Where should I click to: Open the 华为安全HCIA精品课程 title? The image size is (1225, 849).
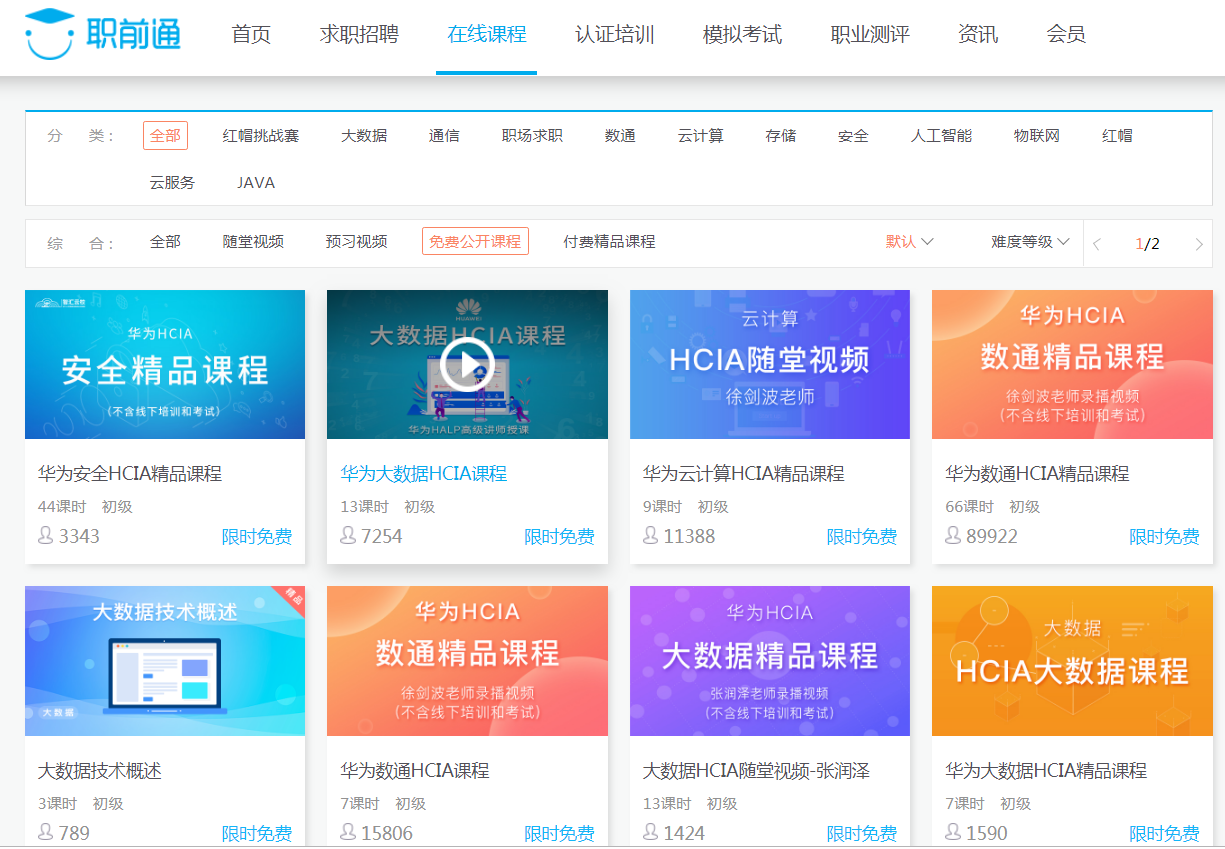tap(130, 474)
